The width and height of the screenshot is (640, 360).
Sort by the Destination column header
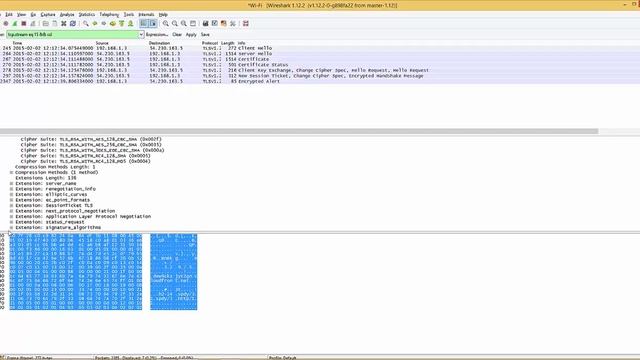pos(159,43)
